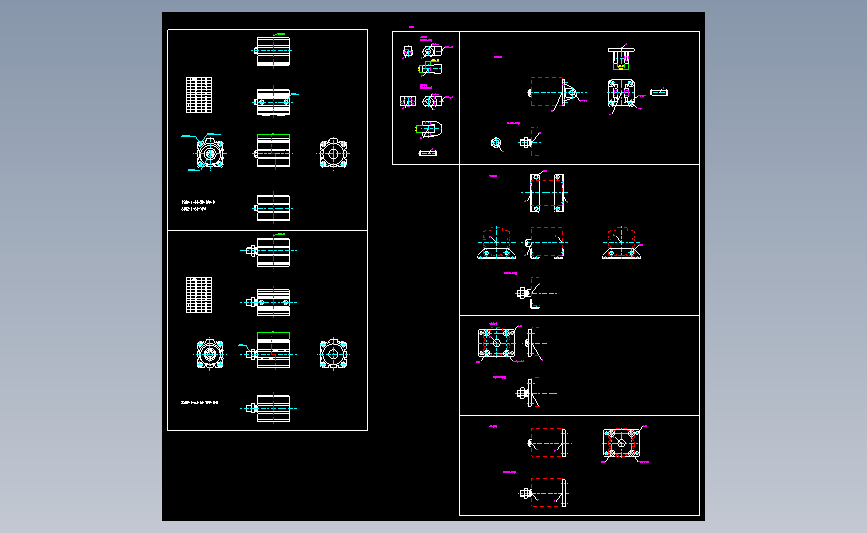The image size is (867, 533).
Task: Select the dimension table in the upper-left drawing frame
Action: tap(199, 95)
